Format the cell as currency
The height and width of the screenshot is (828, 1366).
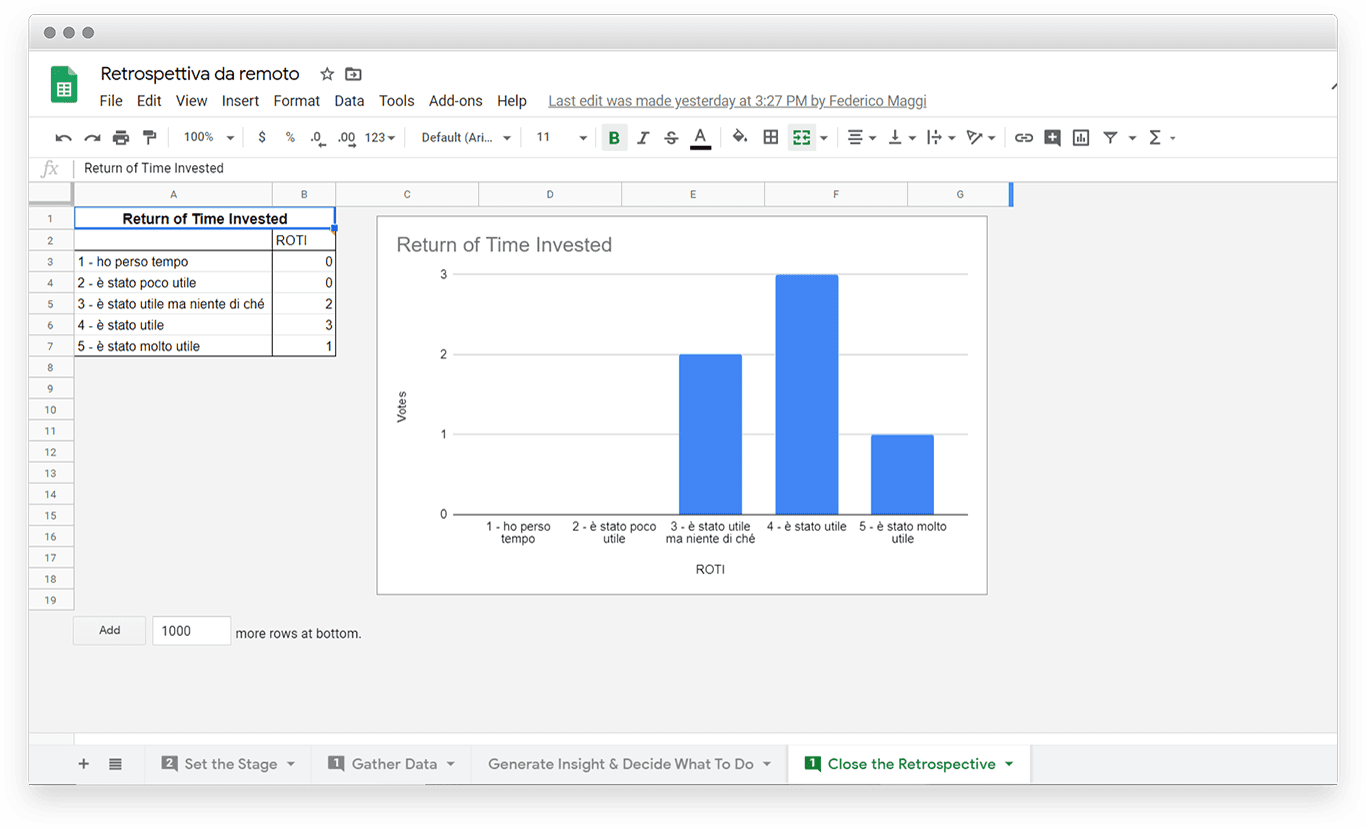[262, 138]
